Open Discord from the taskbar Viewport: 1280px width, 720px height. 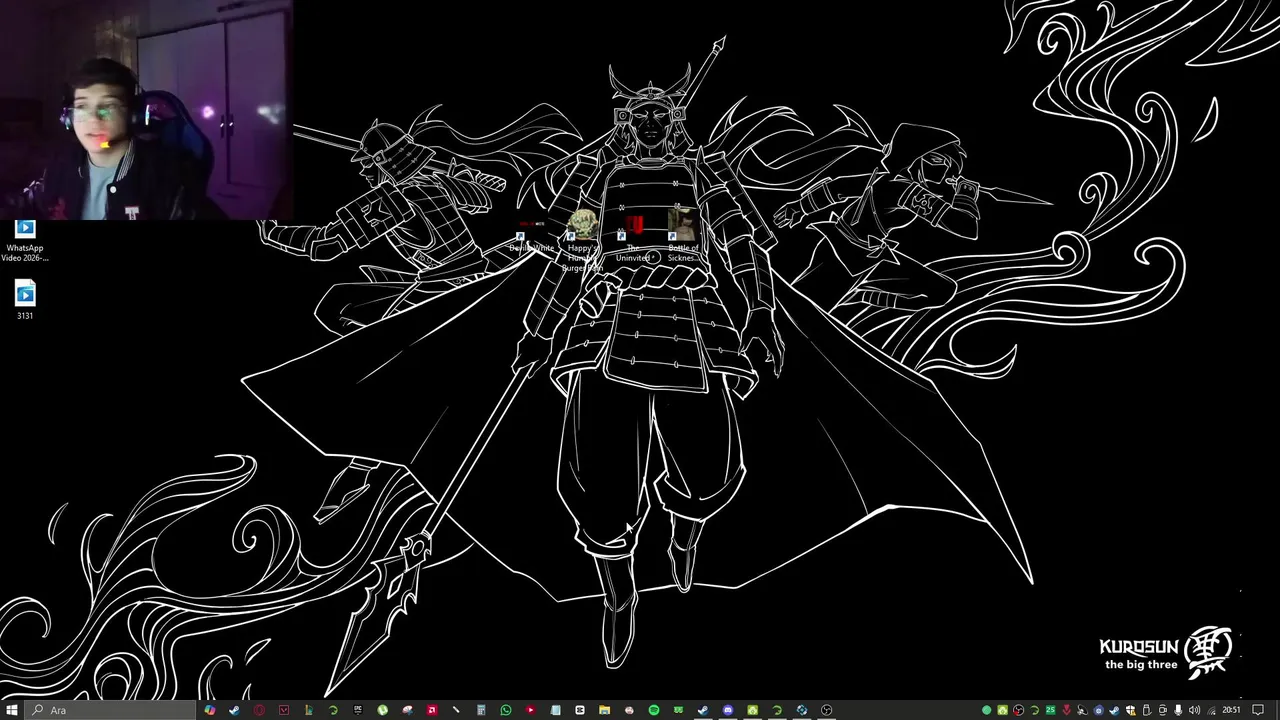click(x=728, y=710)
